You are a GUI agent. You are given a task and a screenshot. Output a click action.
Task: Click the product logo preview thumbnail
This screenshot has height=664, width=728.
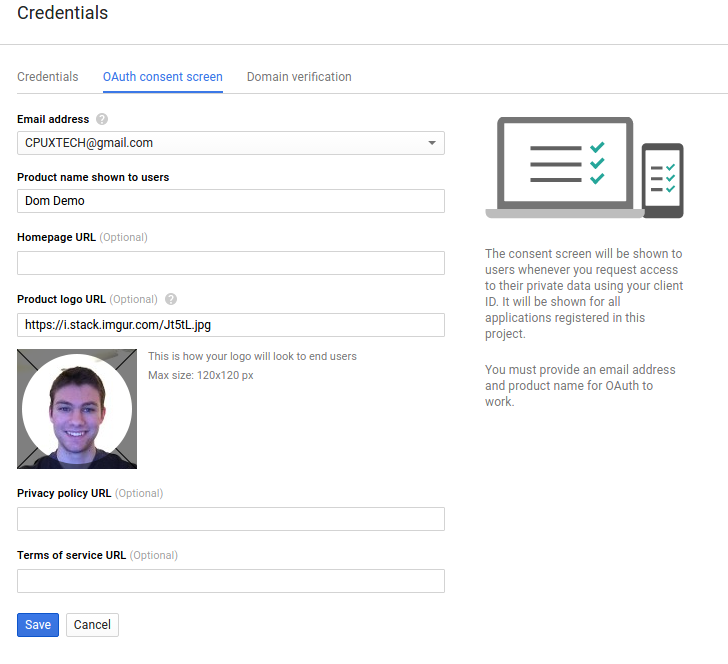(x=77, y=409)
